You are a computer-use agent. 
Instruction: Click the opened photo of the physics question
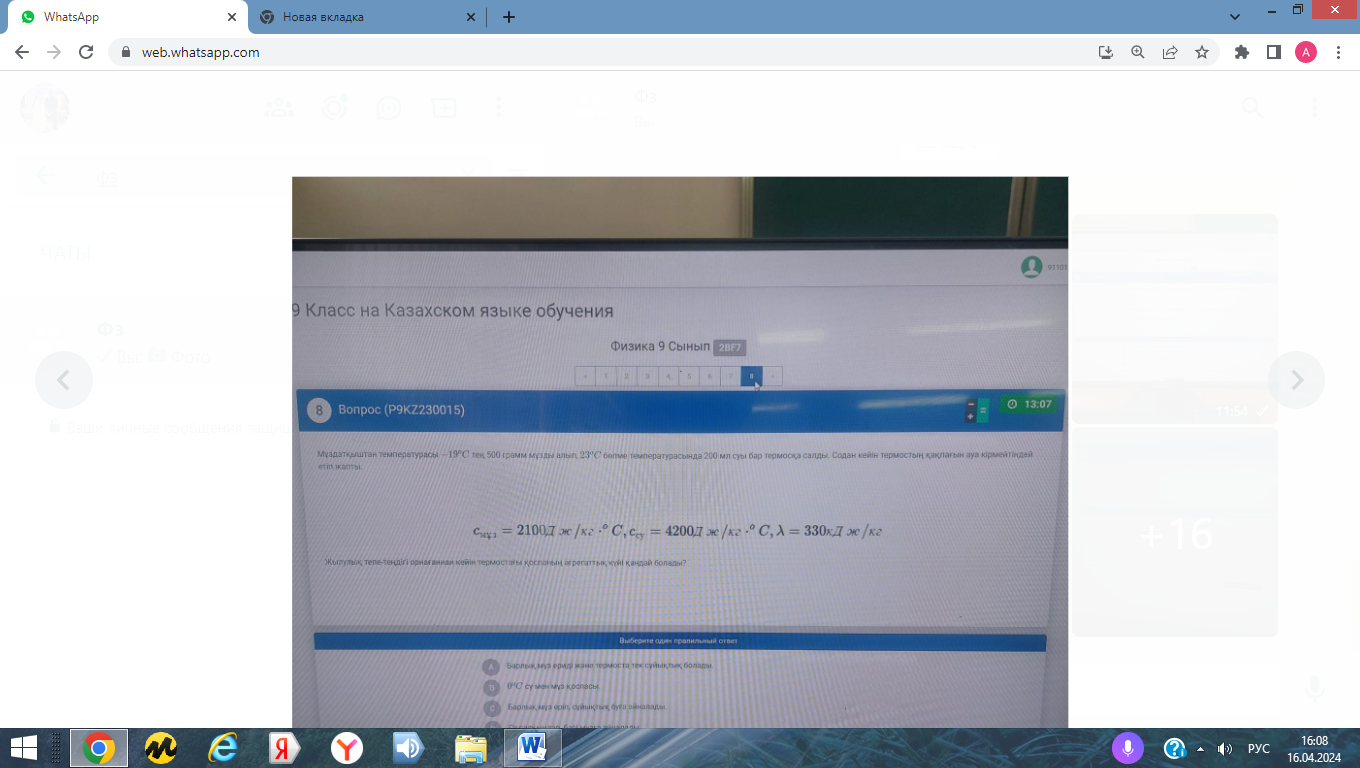click(x=680, y=452)
